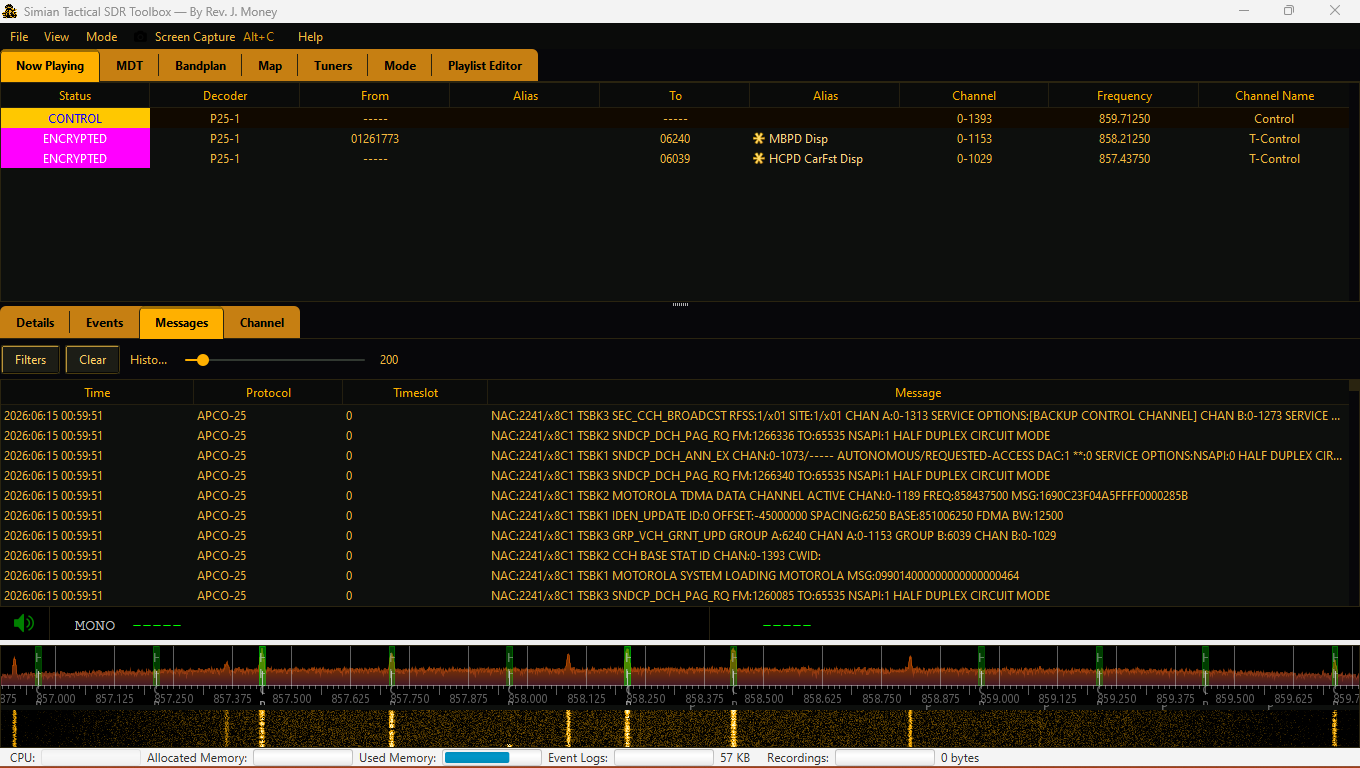The height and width of the screenshot is (768, 1360).
Task: Mute audio with the green speaker icon
Action: tap(24, 624)
